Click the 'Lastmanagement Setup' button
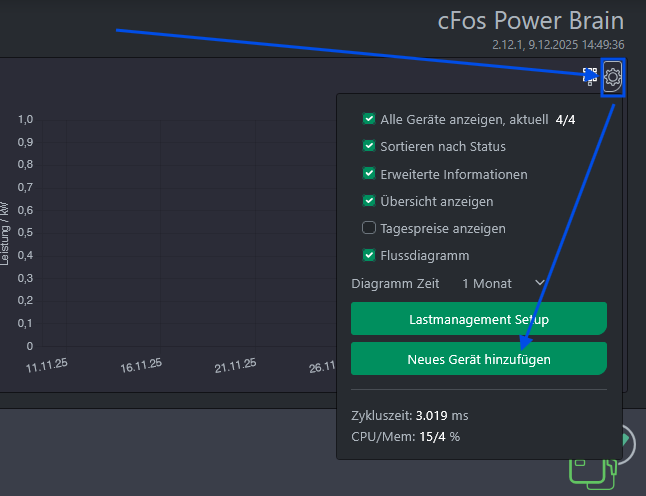Viewport: 646px width, 496px height. (x=478, y=319)
